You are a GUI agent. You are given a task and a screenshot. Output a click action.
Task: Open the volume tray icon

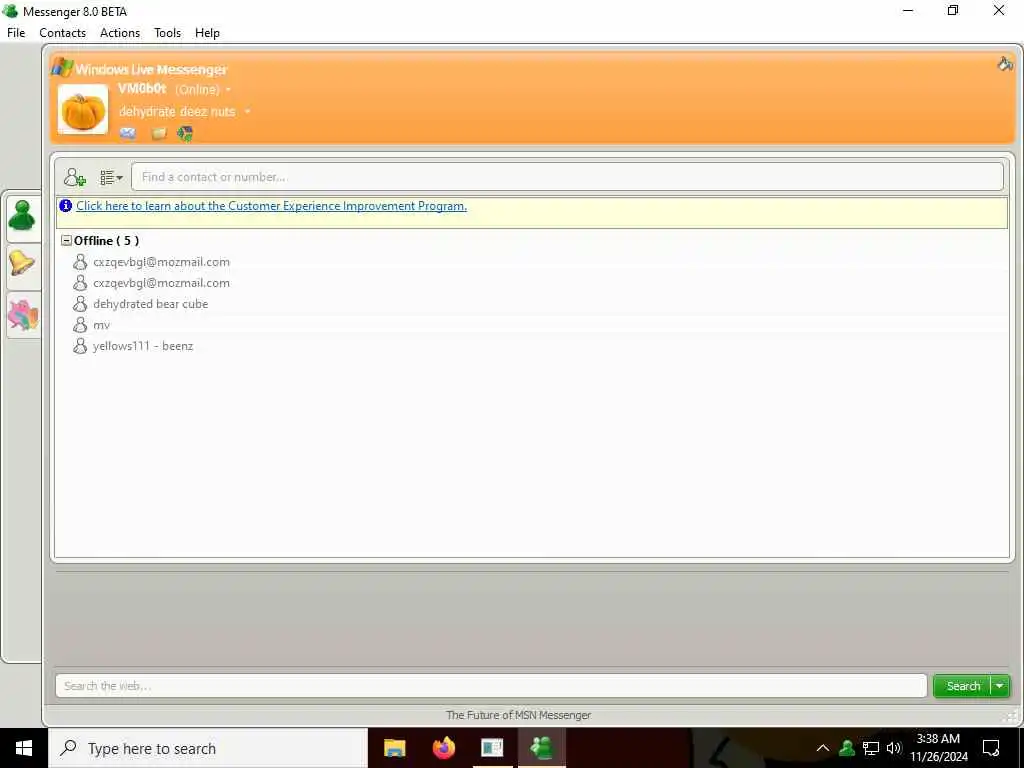893,748
